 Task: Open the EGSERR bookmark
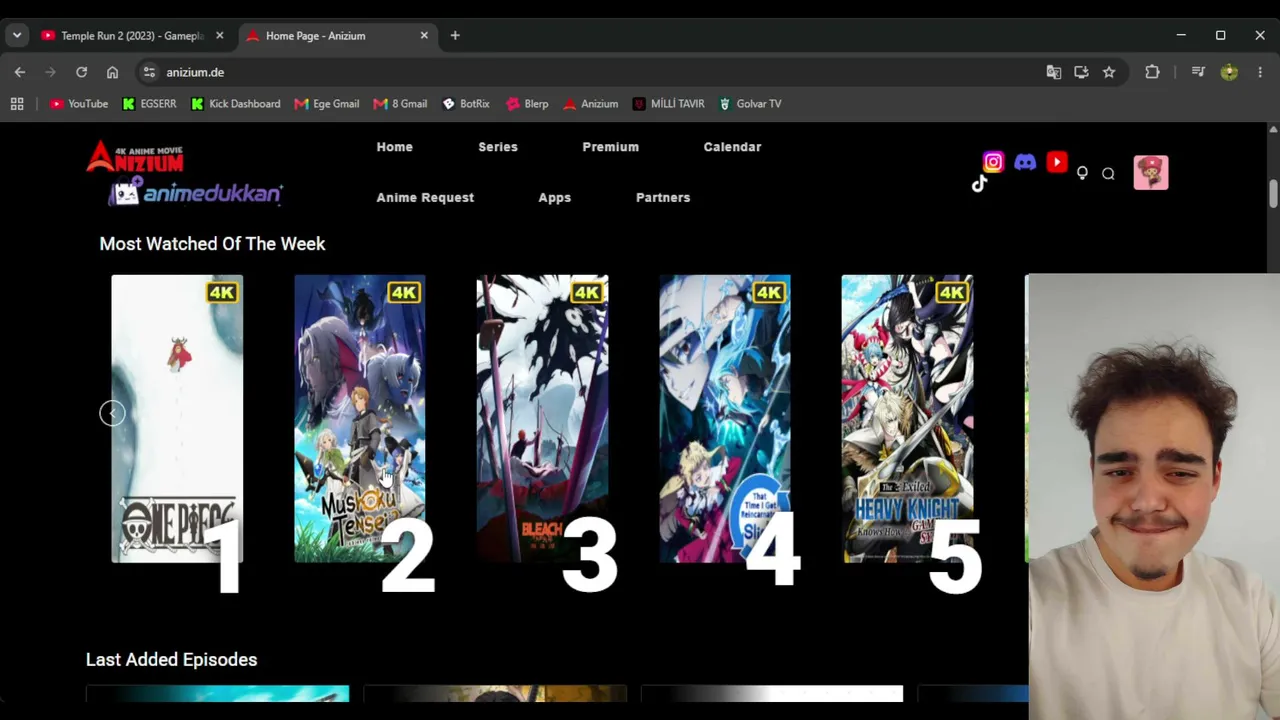(x=149, y=104)
